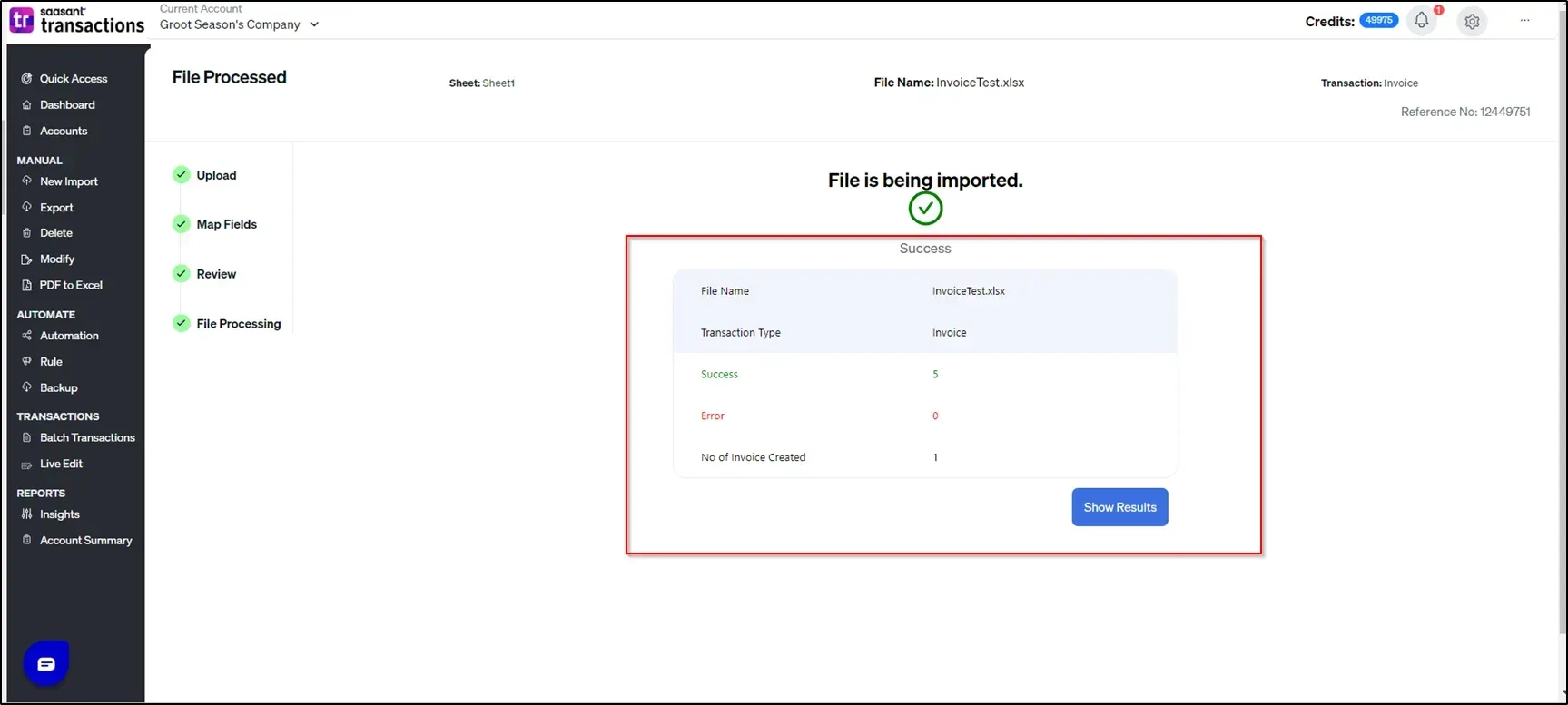Click the Review step label

(216, 274)
